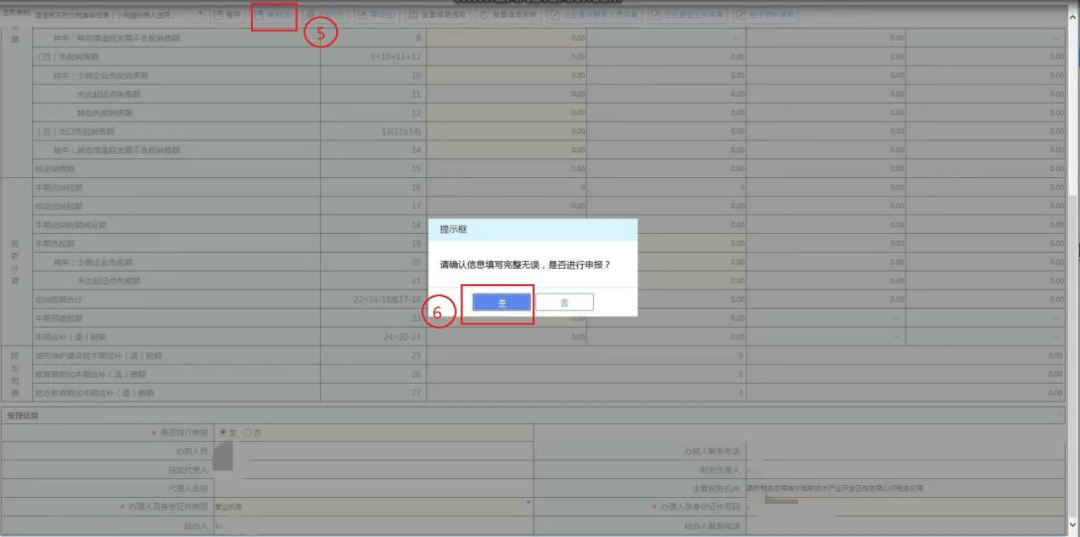The image size is (1080, 537).
Task: Click (五)出口免税销售额 row label
Action: [x=74, y=131]
